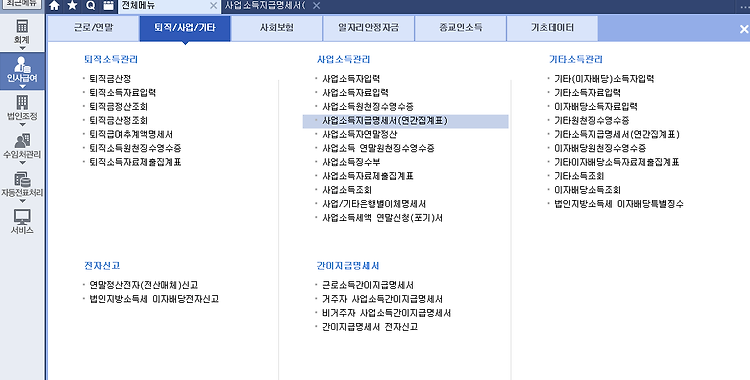Open the Q search icon
This screenshot has height=380, width=750.
pos(90,6)
